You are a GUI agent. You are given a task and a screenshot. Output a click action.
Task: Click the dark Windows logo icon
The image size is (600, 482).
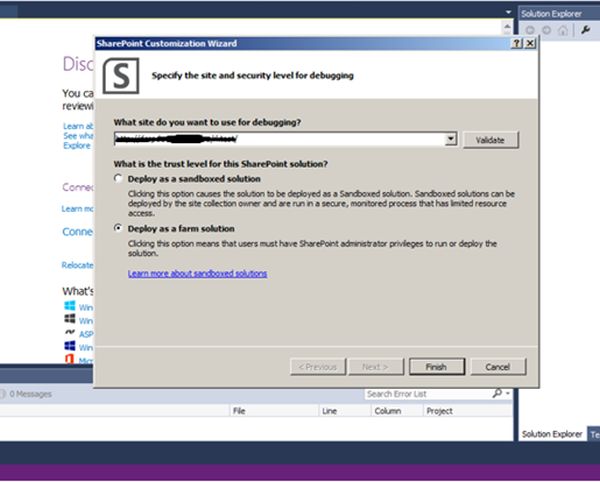[70, 319]
